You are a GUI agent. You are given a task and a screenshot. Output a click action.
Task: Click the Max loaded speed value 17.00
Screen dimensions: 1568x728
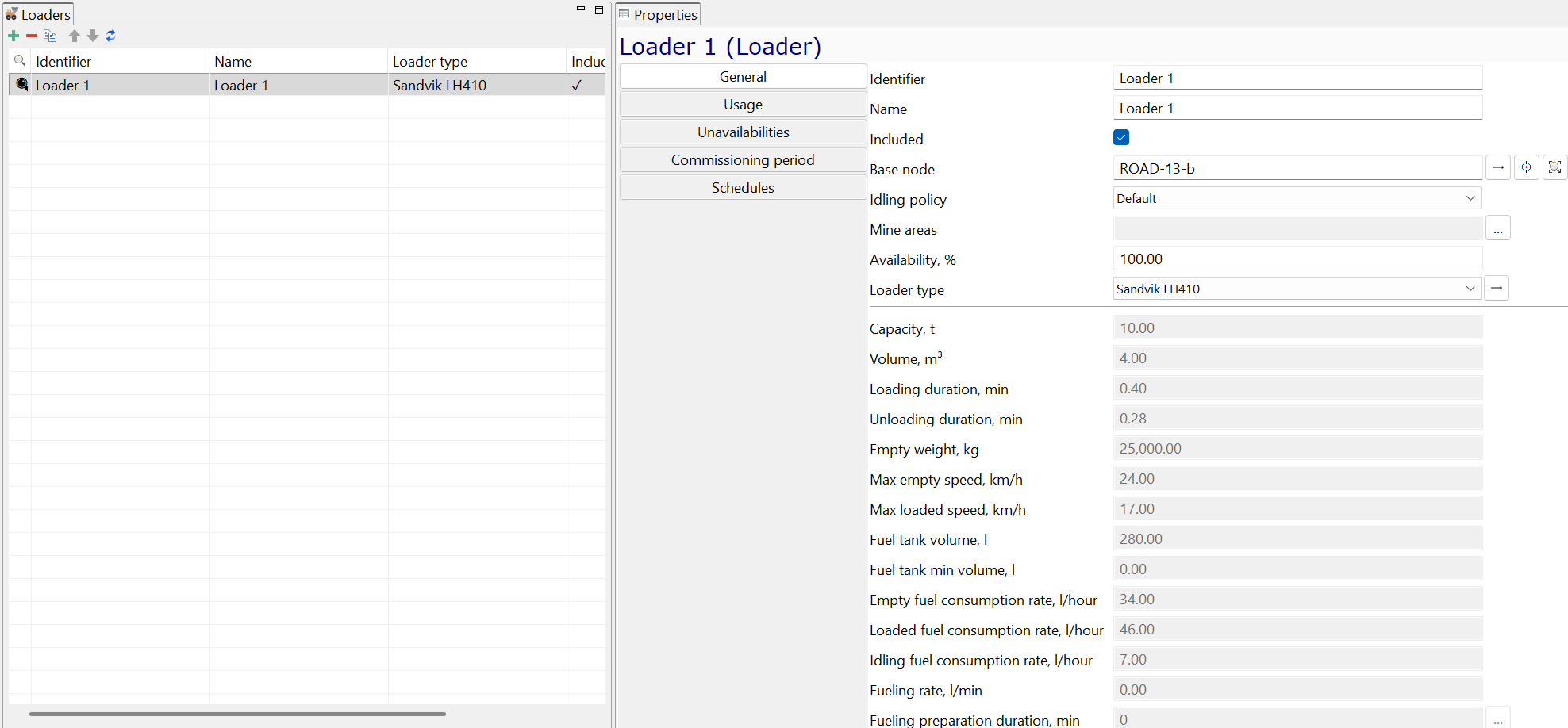(1297, 508)
